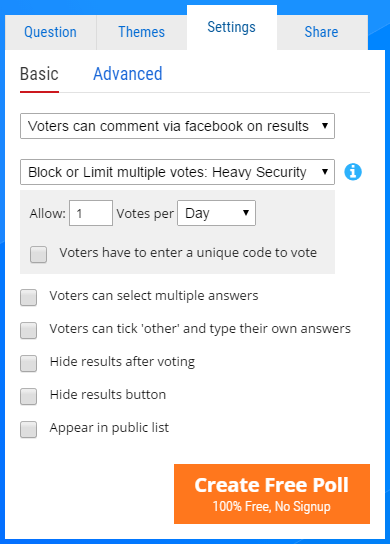Open the Themes tab
The image size is (390, 544).
pos(142,32)
